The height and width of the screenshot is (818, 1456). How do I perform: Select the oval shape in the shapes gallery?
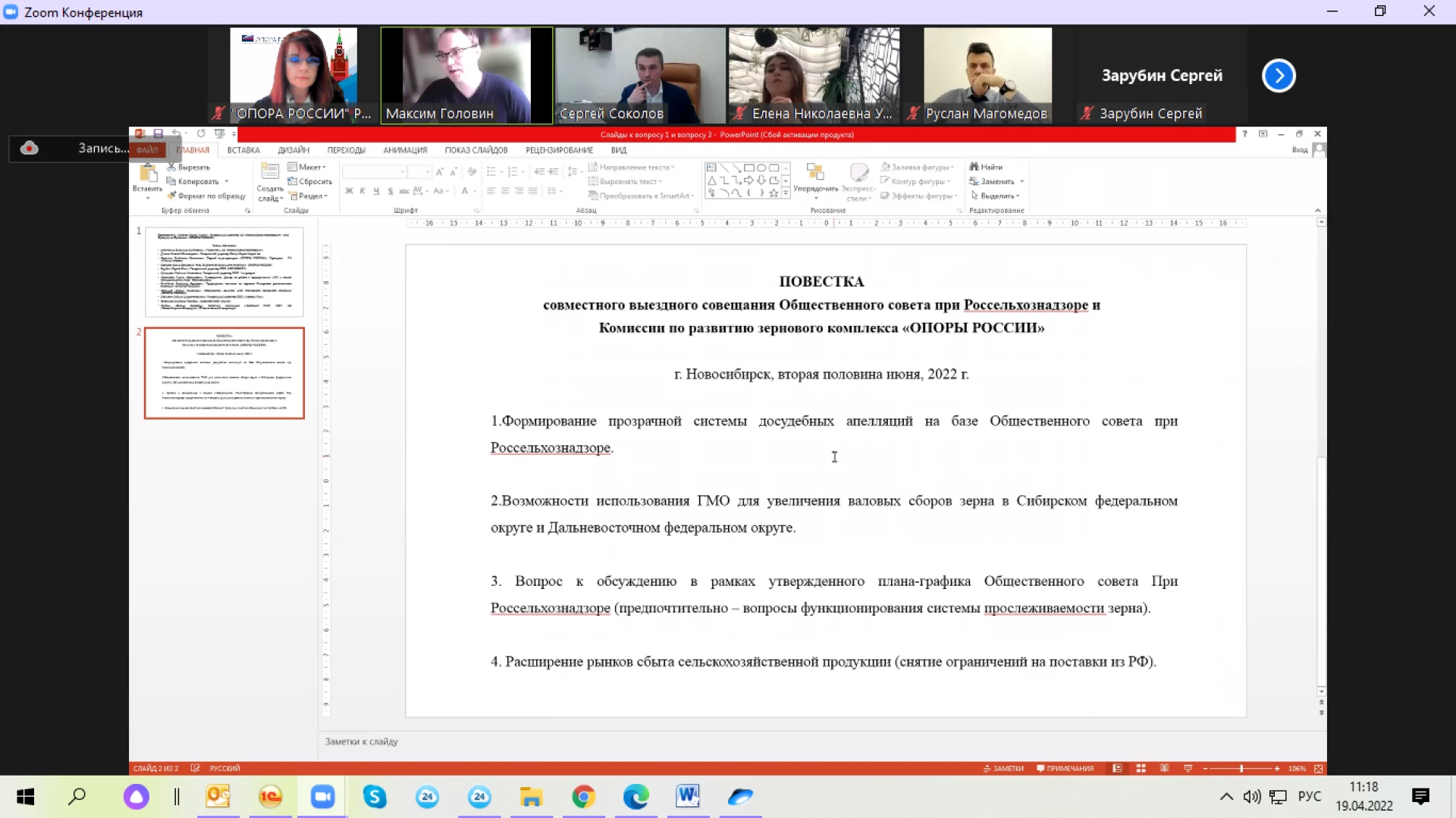coord(761,168)
